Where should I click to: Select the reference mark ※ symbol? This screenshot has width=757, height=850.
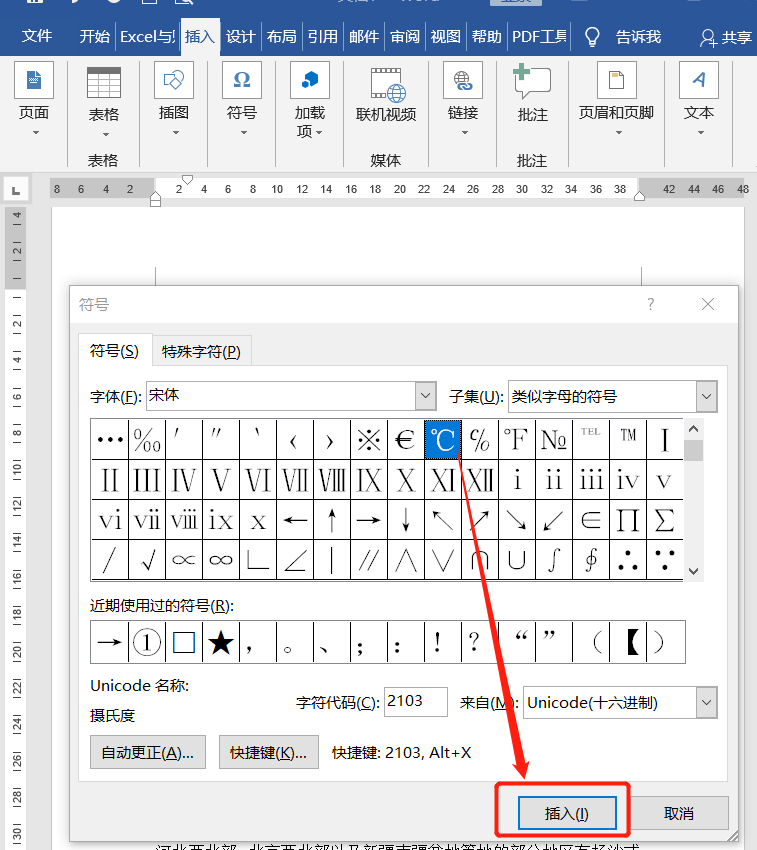point(369,440)
